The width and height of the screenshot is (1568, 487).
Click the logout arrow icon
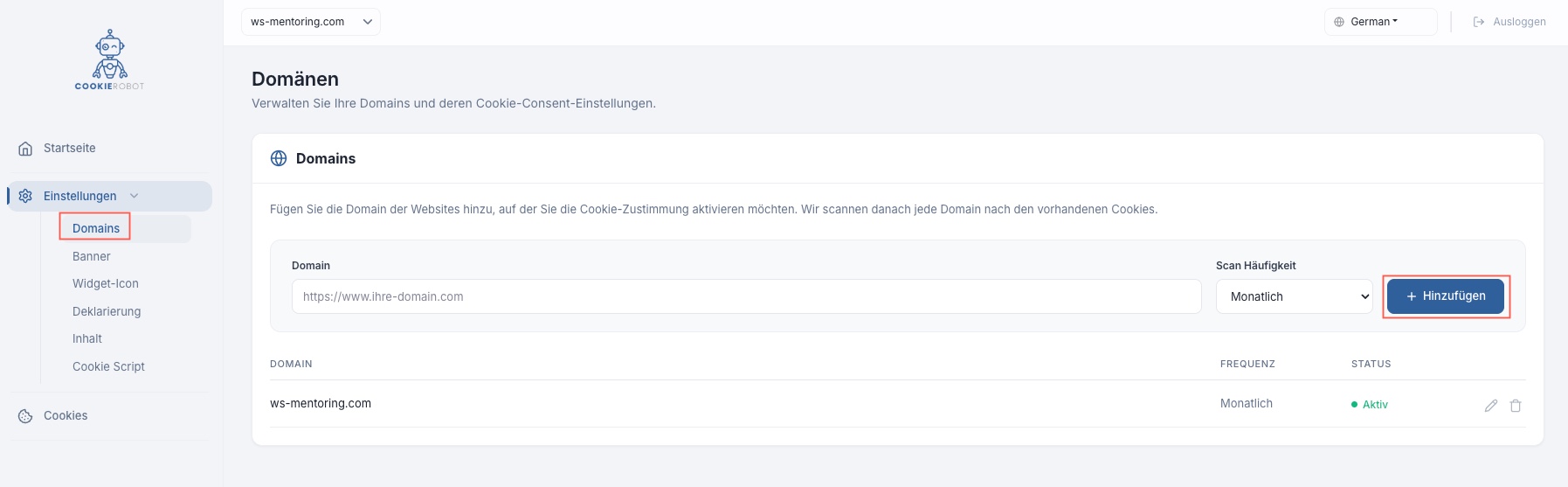click(x=1479, y=22)
